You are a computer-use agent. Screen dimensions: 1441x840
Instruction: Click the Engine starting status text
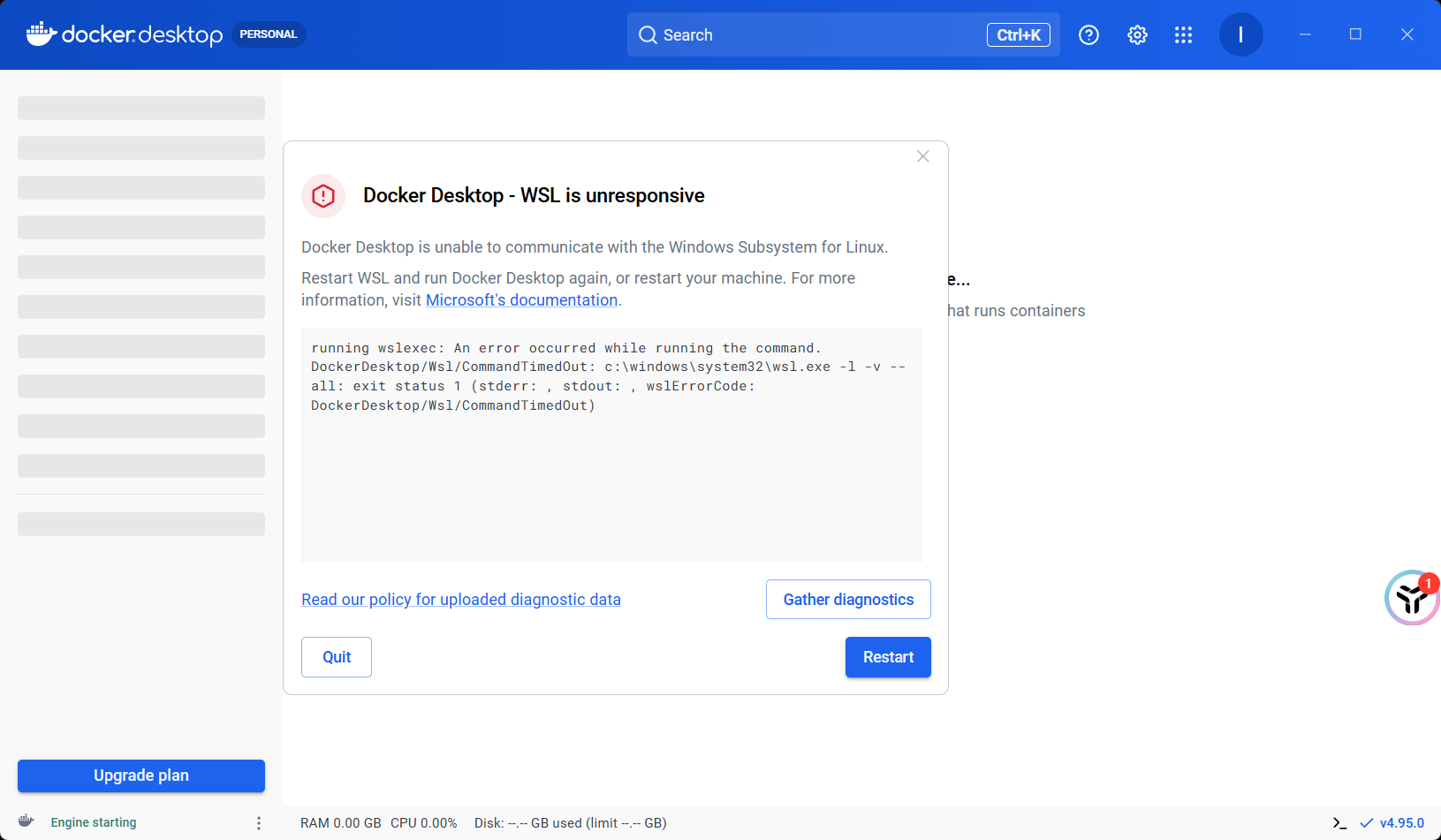(x=94, y=822)
